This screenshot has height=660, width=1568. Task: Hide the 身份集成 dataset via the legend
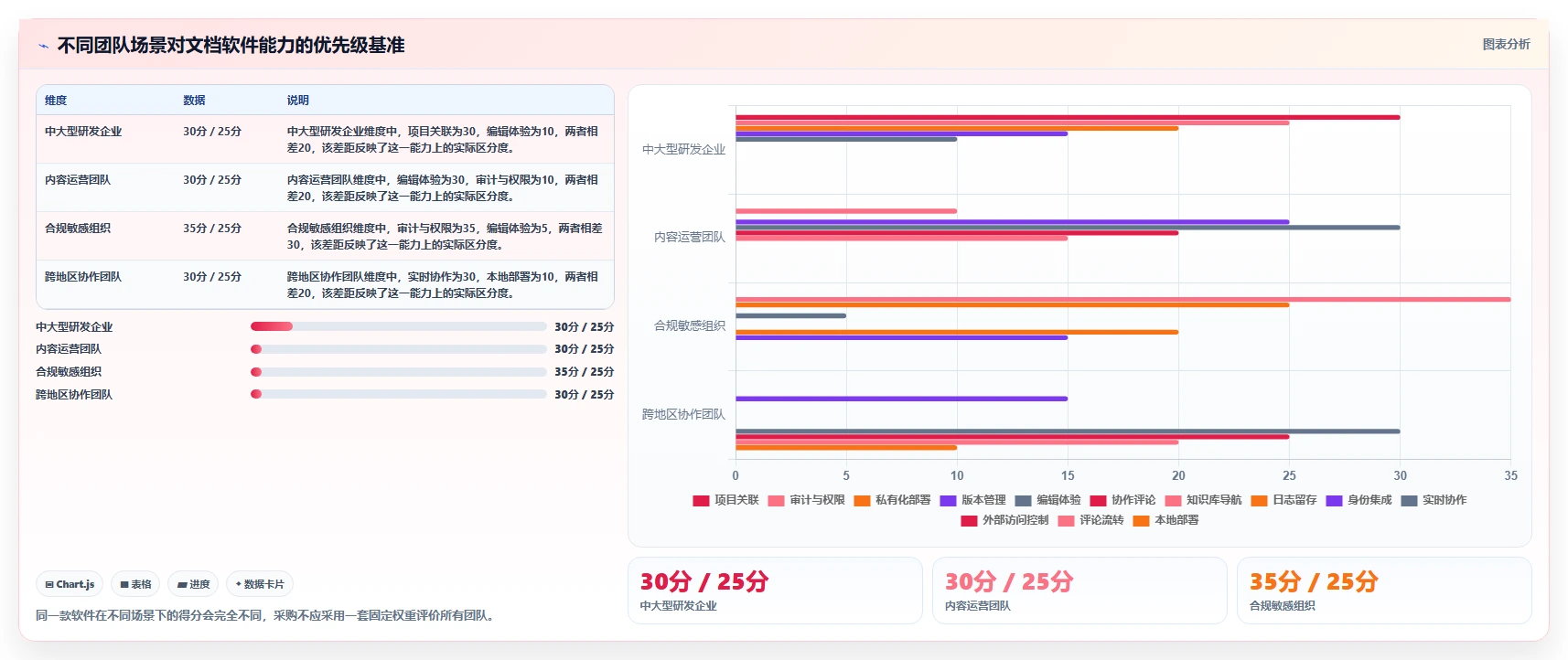coord(1359,500)
